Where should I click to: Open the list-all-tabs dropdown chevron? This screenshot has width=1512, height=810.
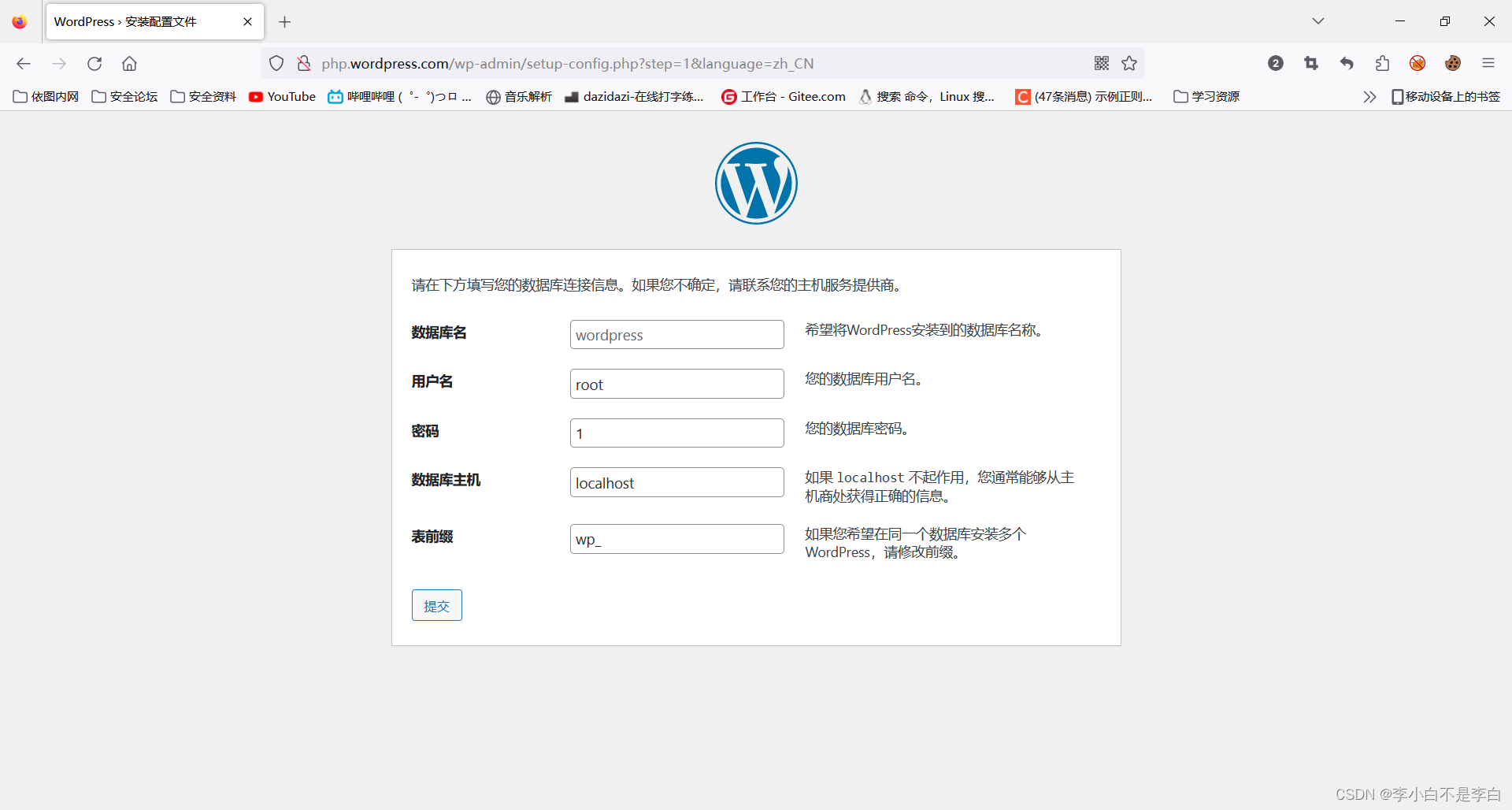[1317, 21]
